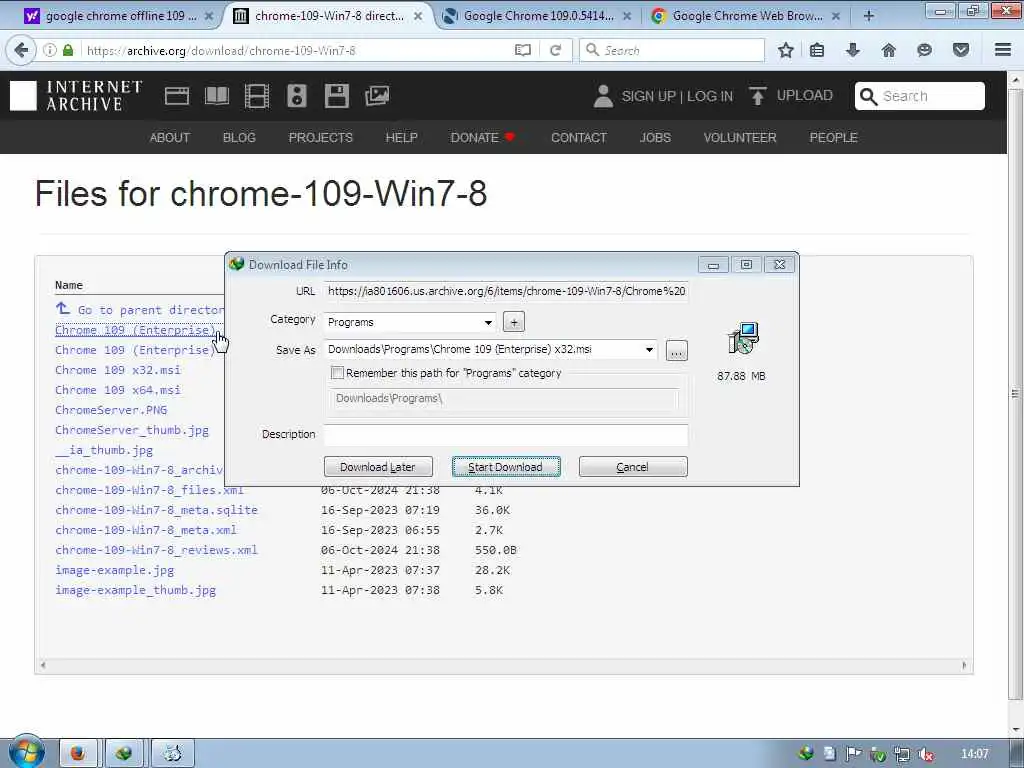Bookmark this page with the star icon
Viewport: 1024px width, 768px height.
[786, 50]
